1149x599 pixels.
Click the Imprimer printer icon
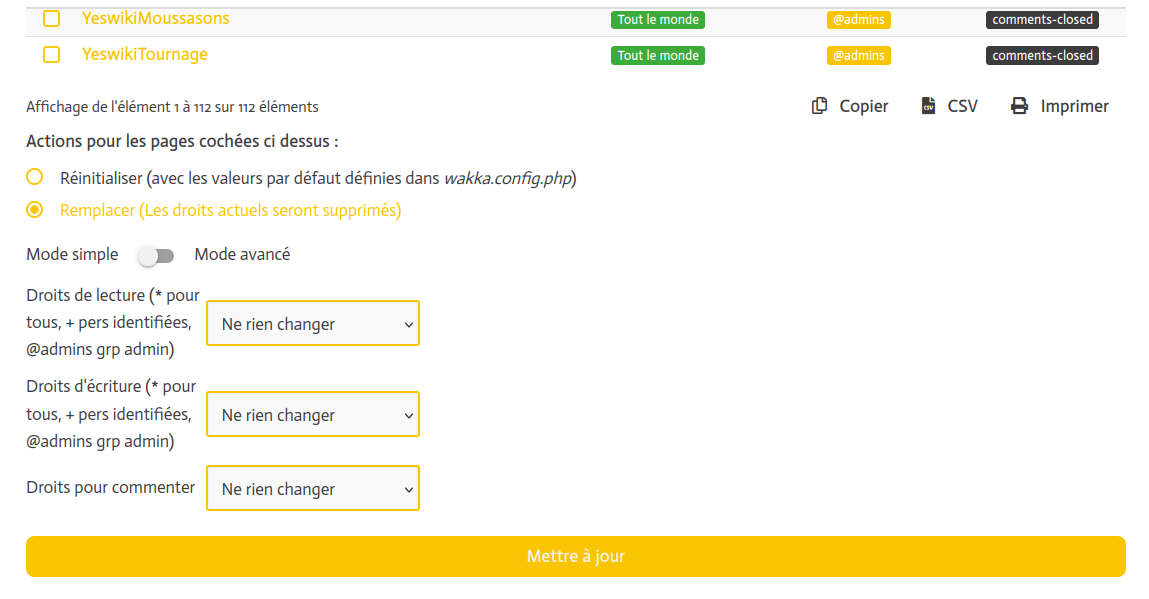click(1019, 106)
